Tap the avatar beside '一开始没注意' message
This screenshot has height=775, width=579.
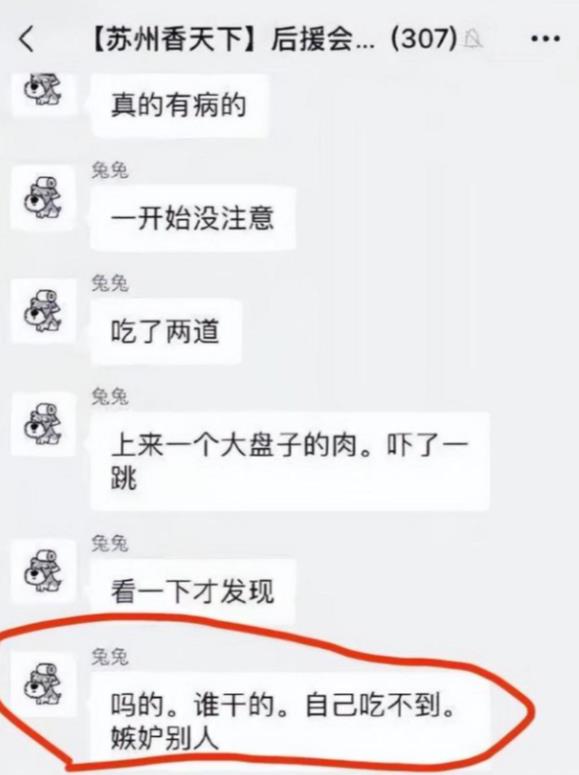(x=43, y=199)
